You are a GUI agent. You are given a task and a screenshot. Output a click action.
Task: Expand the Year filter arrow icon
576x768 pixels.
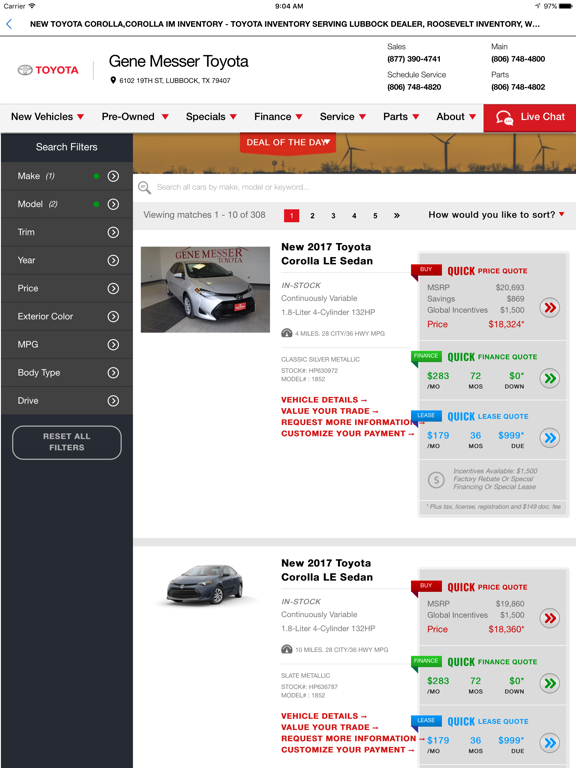click(113, 261)
